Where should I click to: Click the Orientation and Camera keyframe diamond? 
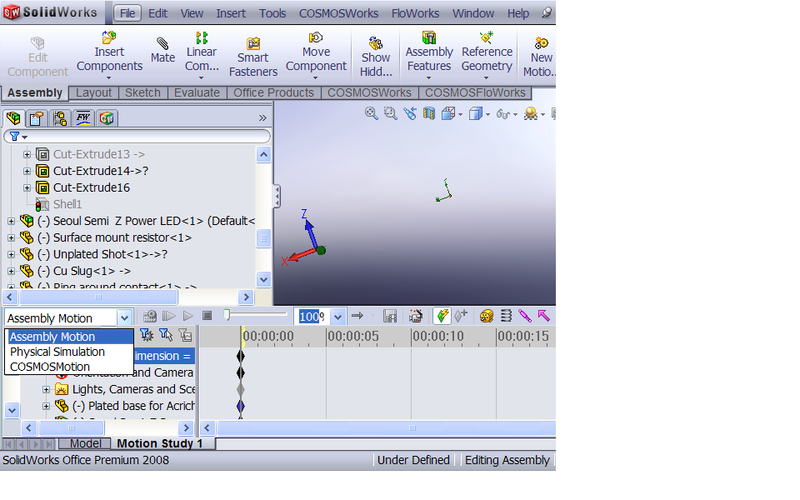[241, 373]
